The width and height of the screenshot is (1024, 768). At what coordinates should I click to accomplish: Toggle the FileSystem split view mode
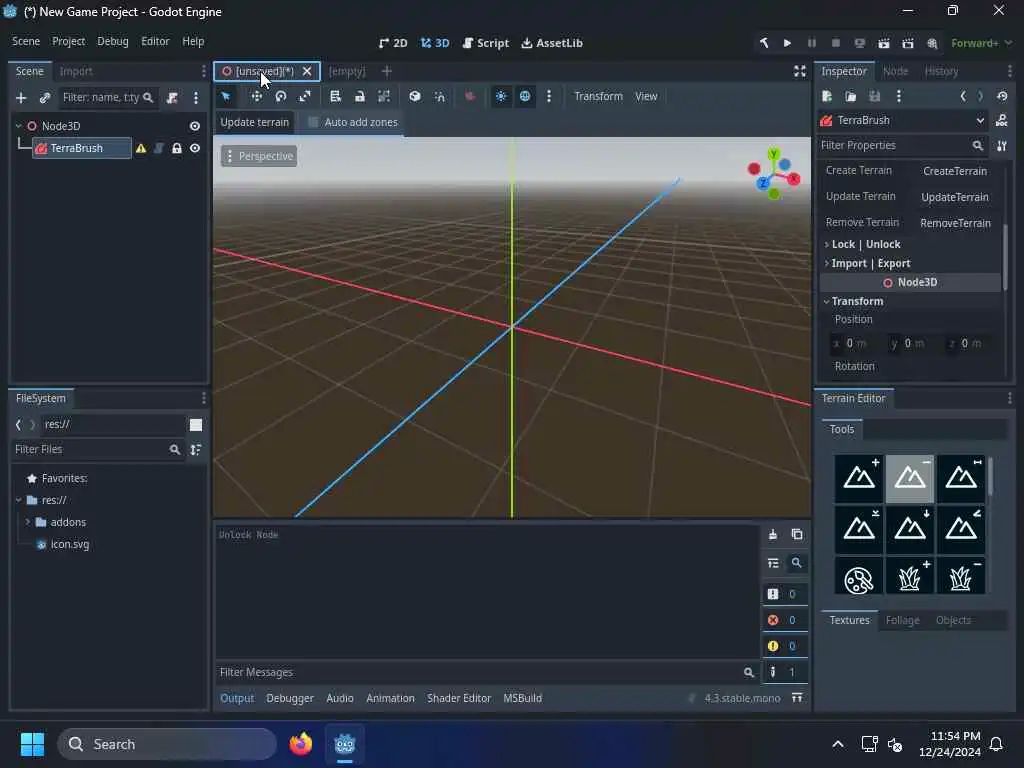pos(195,425)
